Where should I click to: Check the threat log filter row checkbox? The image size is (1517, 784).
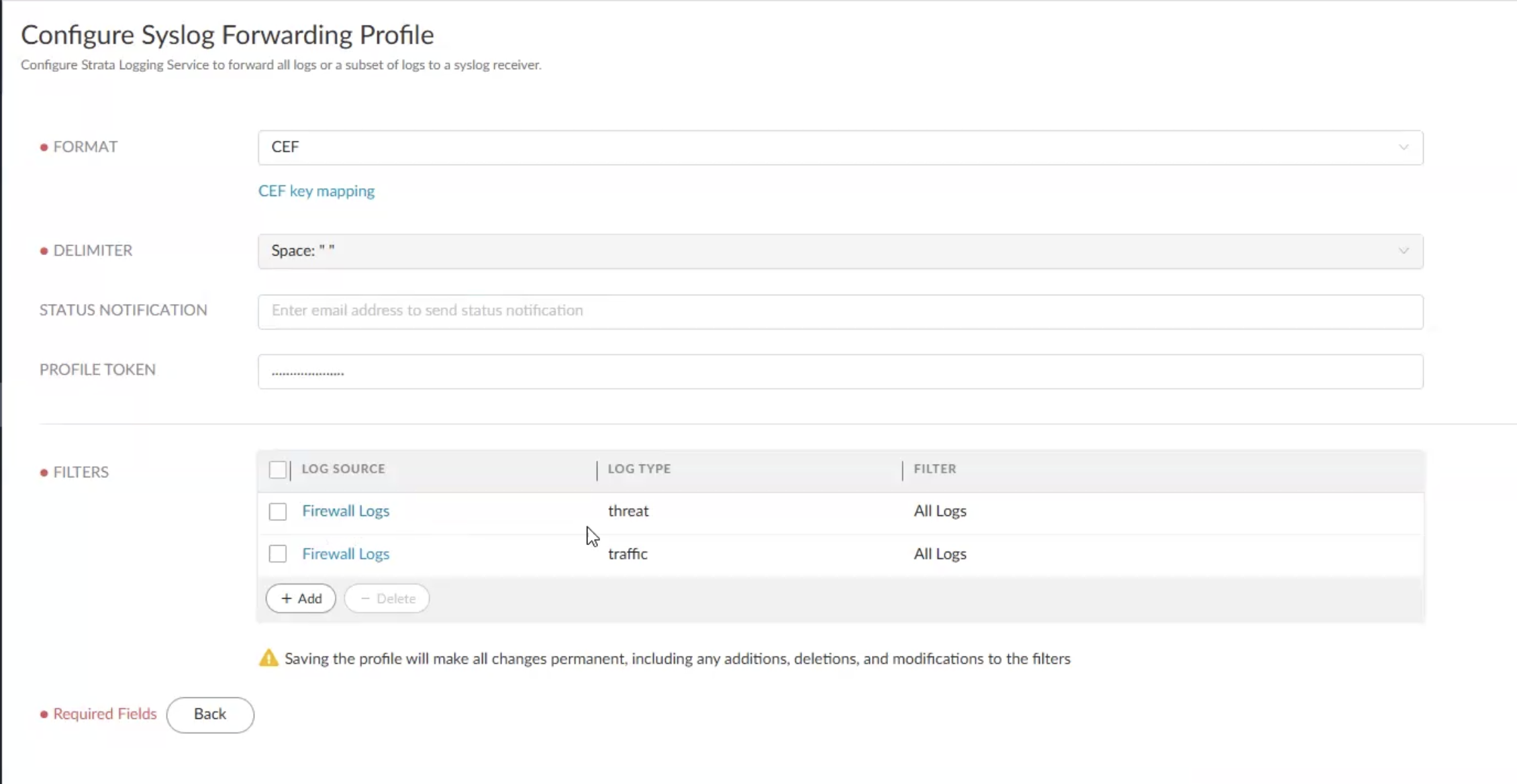click(x=277, y=511)
